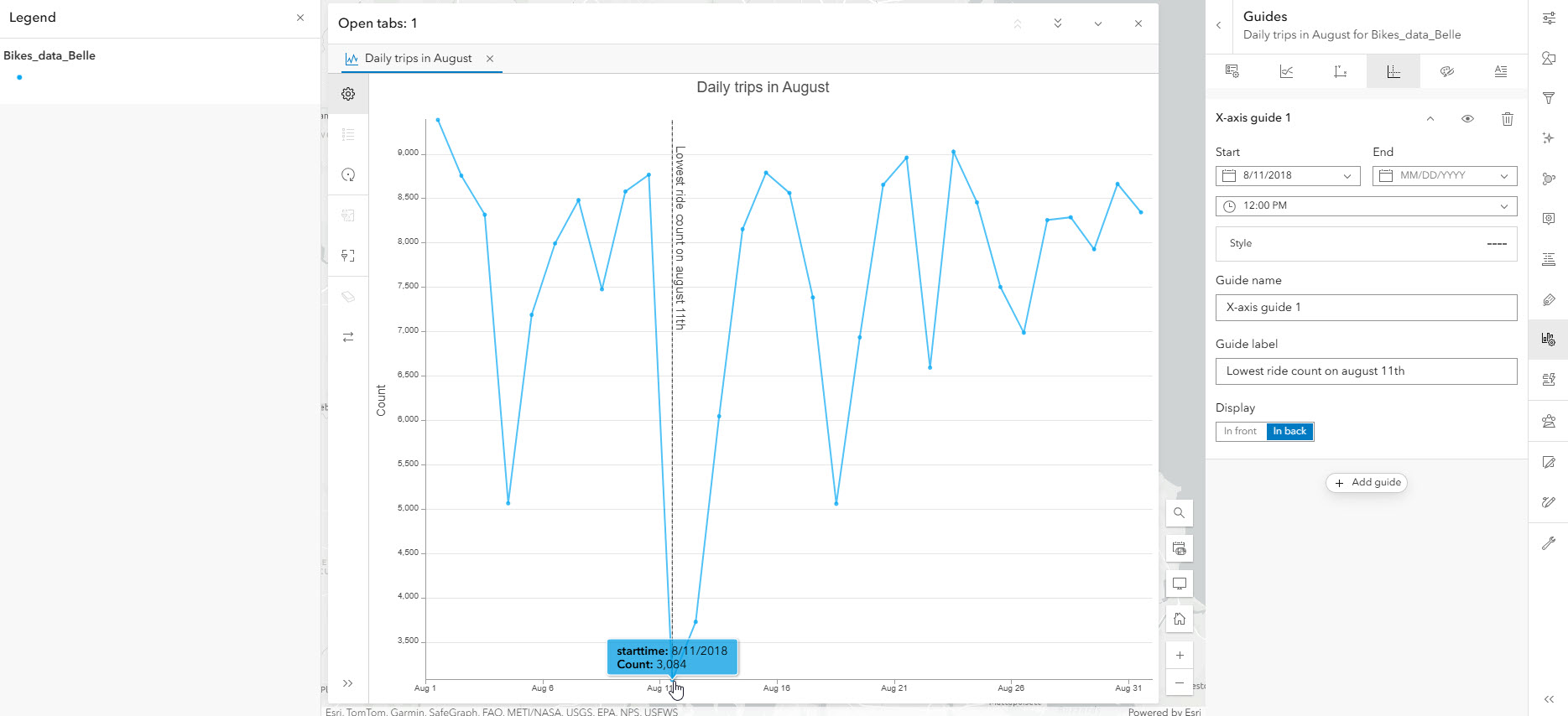Click the map Home extent button
The width and height of the screenshot is (1568, 716).
pyautogui.click(x=1180, y=619)
